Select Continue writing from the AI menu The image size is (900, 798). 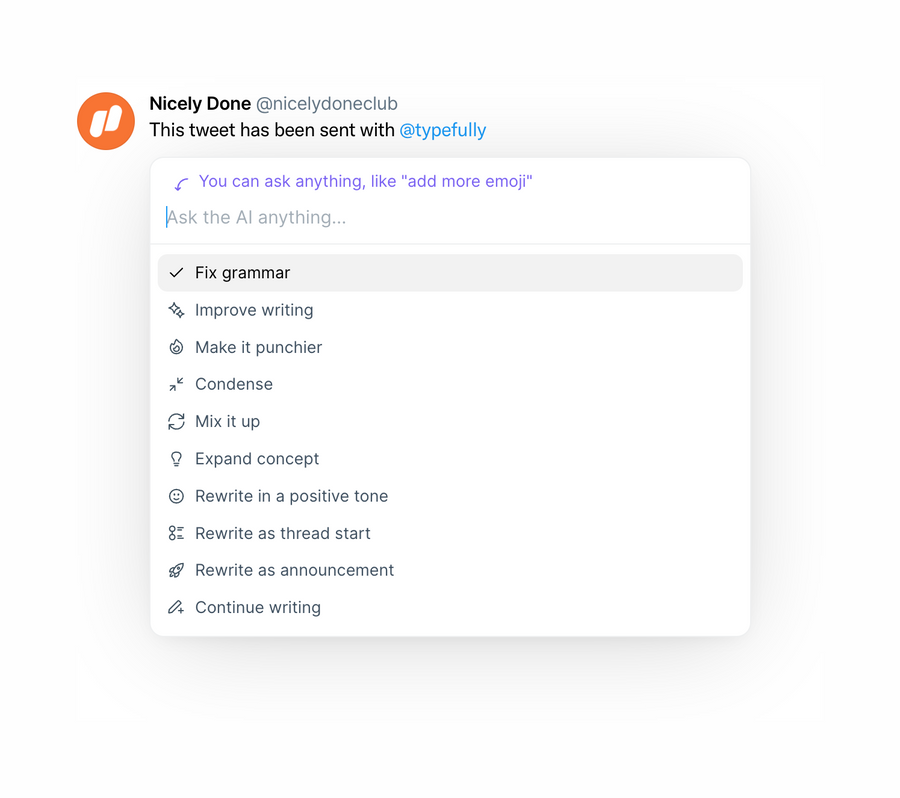257,607
